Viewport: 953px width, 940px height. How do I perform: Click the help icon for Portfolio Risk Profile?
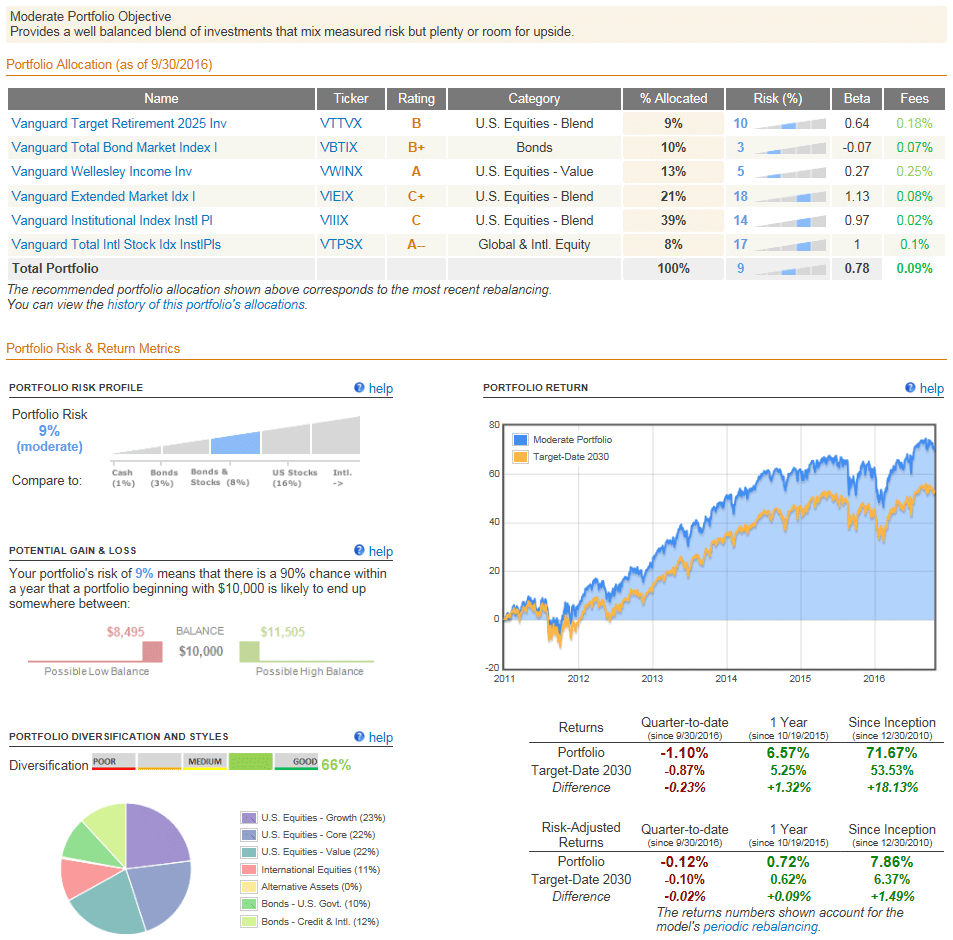tap(359, 388)
